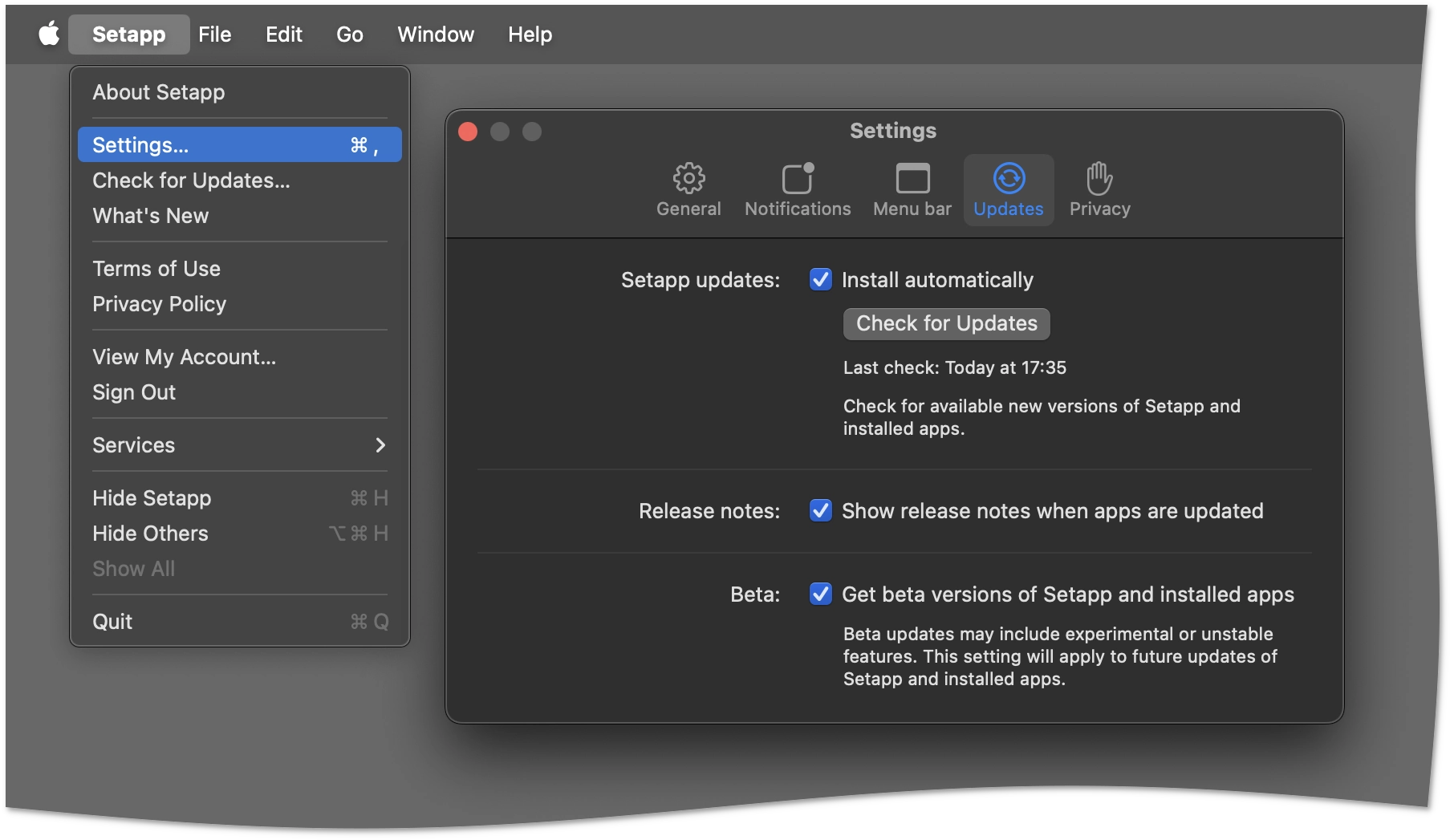Open What's New from the menu
Viewport: 1450px width, 840px height.
240,216
